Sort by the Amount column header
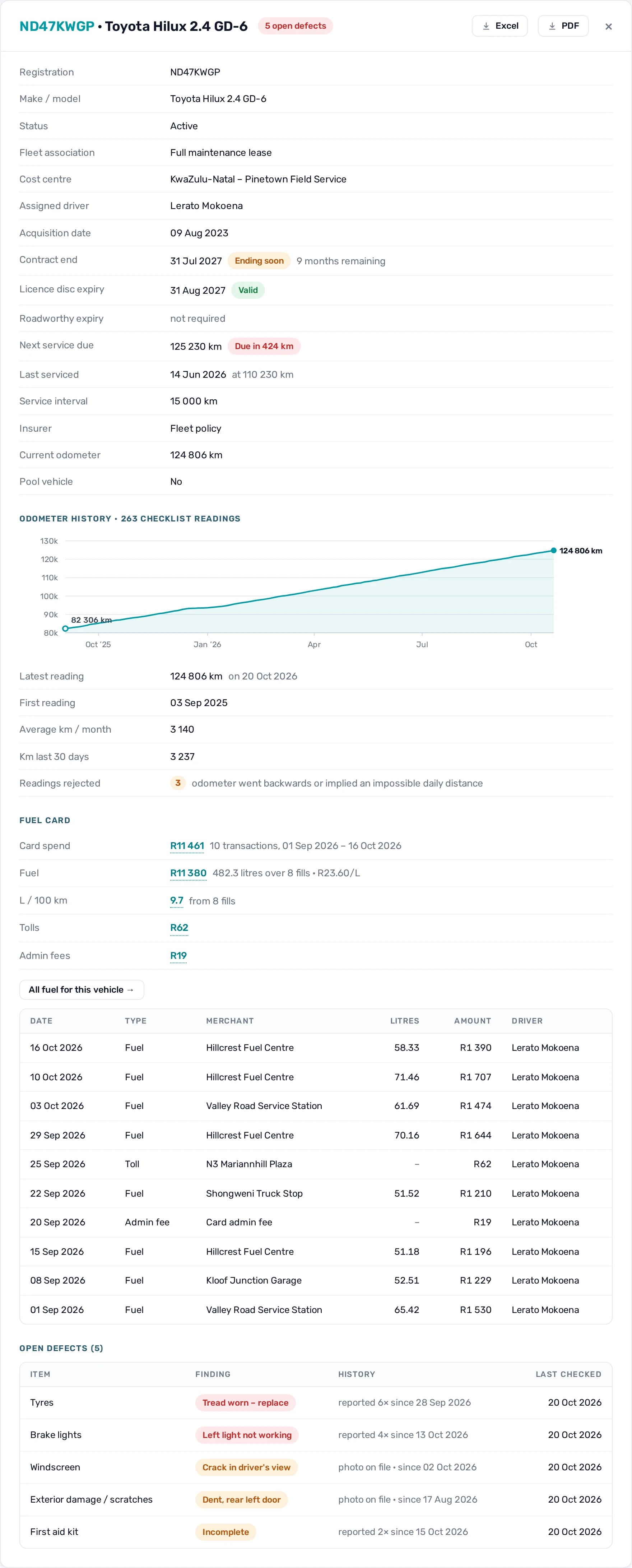Image resolution: width=632 pixels, height=1568 pixels. click(x=473, y=1021)
